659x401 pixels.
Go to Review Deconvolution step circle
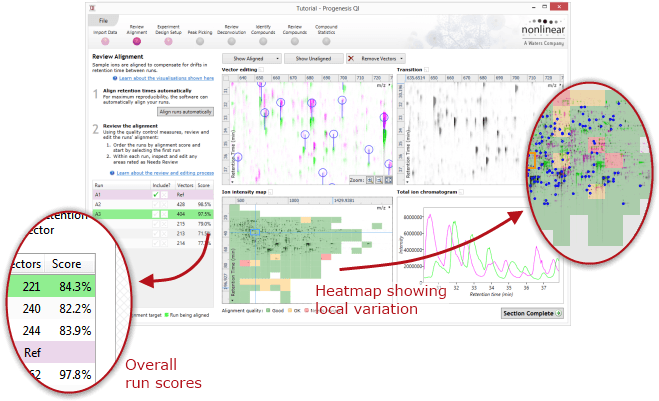[232, 41]
